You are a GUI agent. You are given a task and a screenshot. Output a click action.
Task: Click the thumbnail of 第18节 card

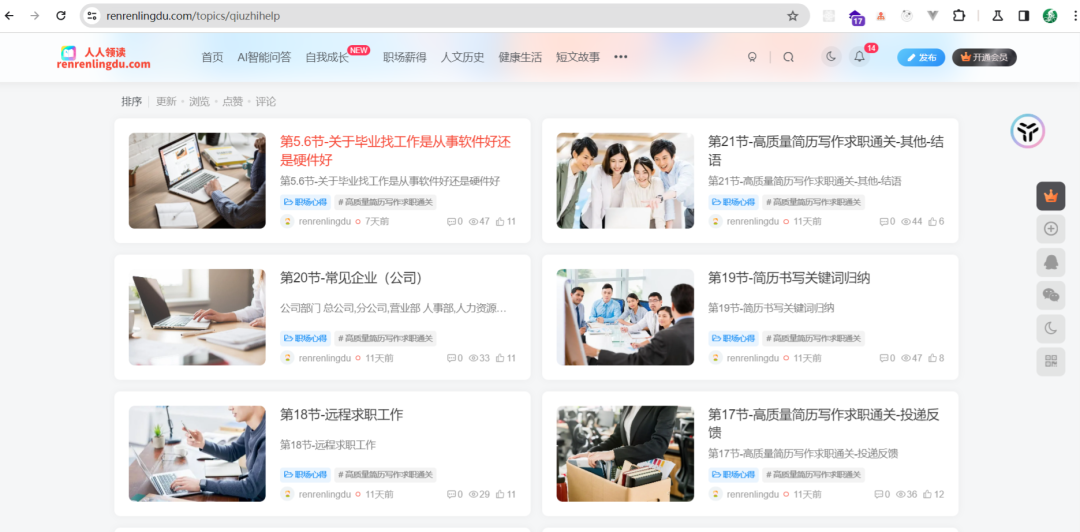[x=197, y=453]
